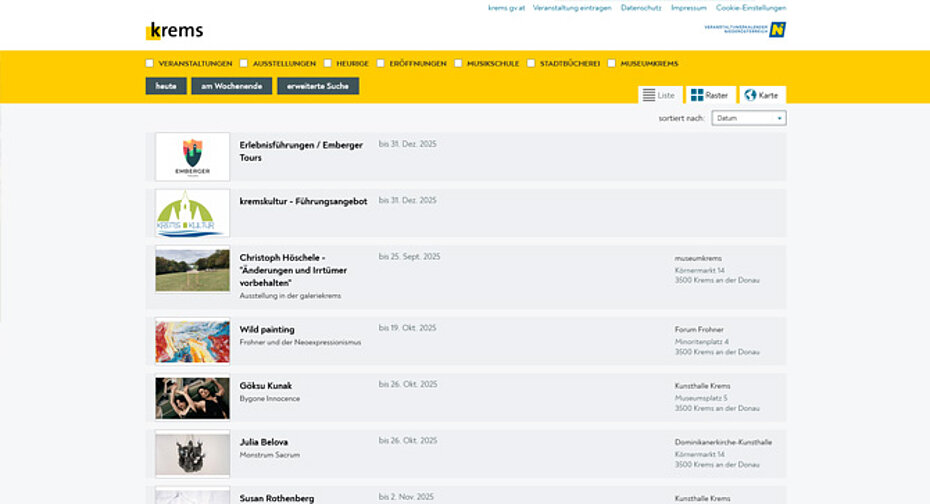
Task: Switch to Liste view
Action: (658, 95)
